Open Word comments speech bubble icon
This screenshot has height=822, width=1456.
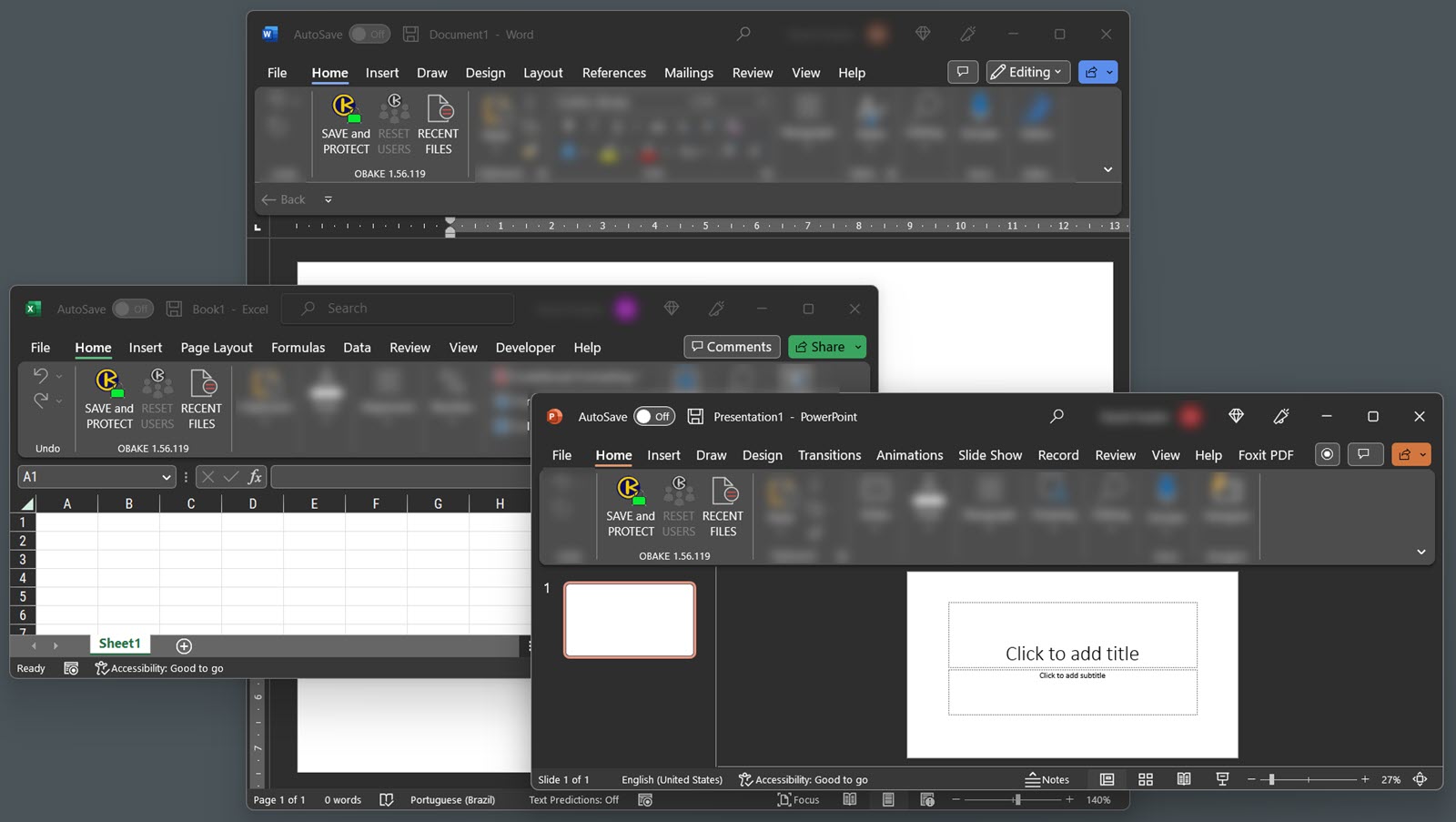coord(963,72)
